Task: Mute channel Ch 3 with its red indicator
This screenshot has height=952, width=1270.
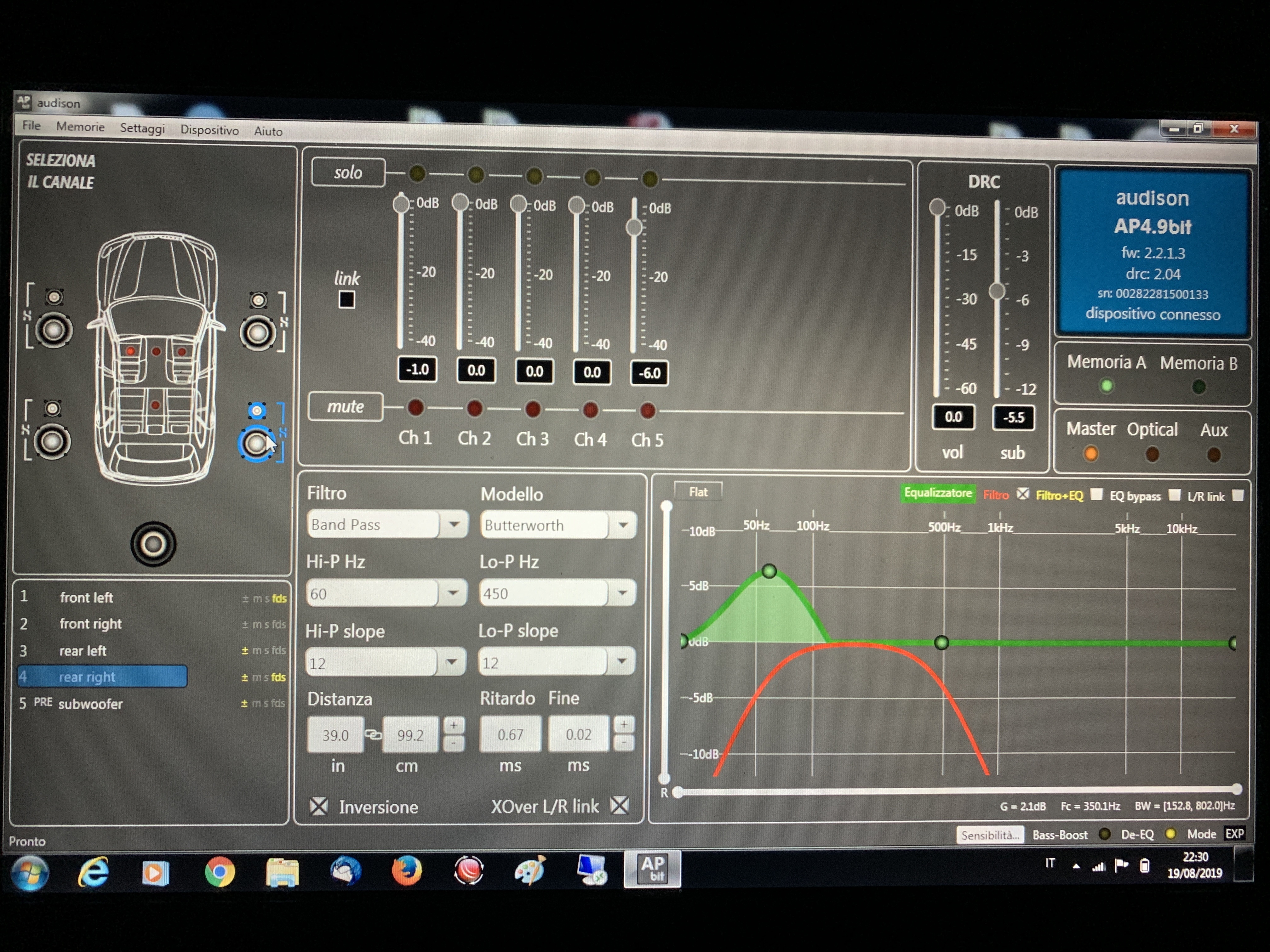Action: click(532, 409)
